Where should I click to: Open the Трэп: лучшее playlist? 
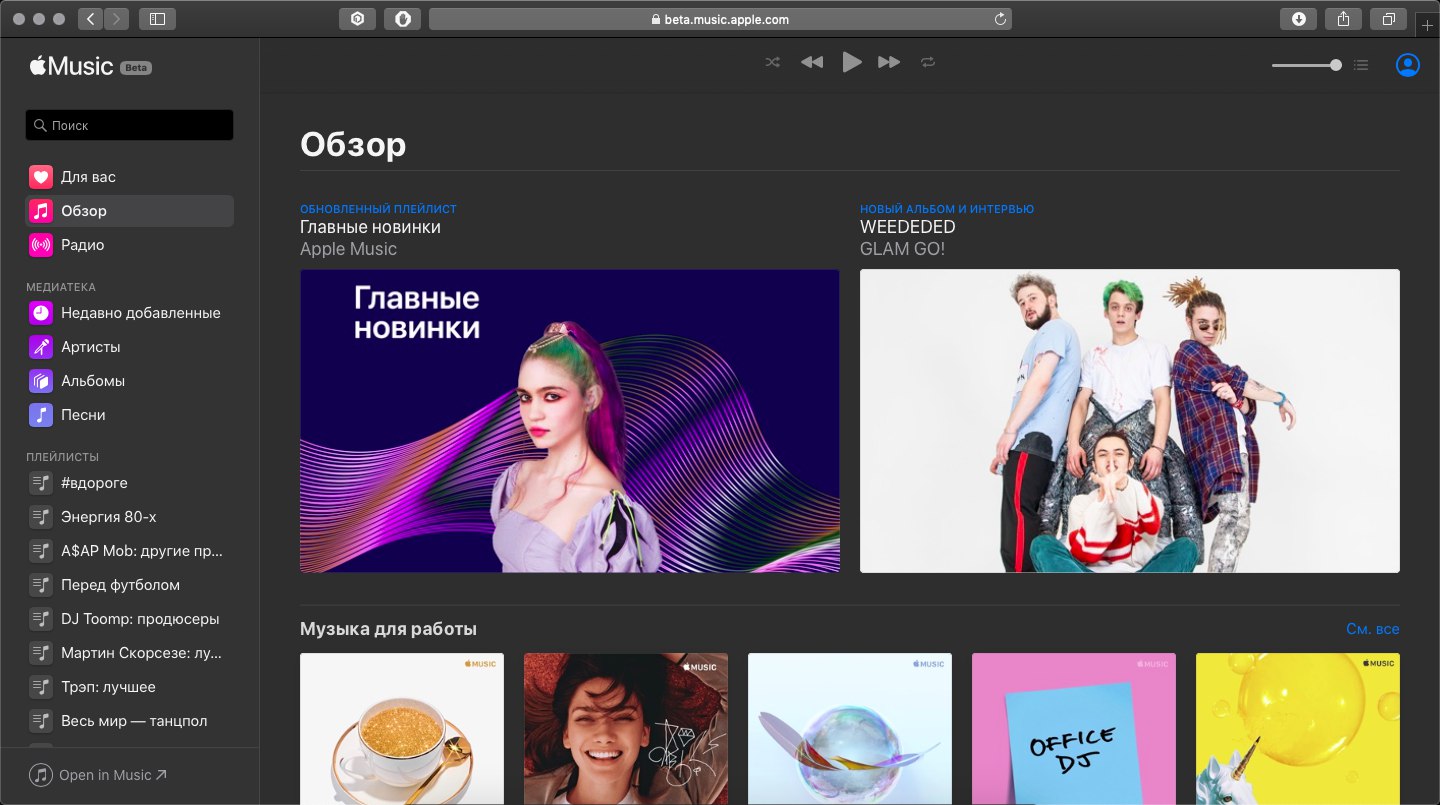click(129, 687)
